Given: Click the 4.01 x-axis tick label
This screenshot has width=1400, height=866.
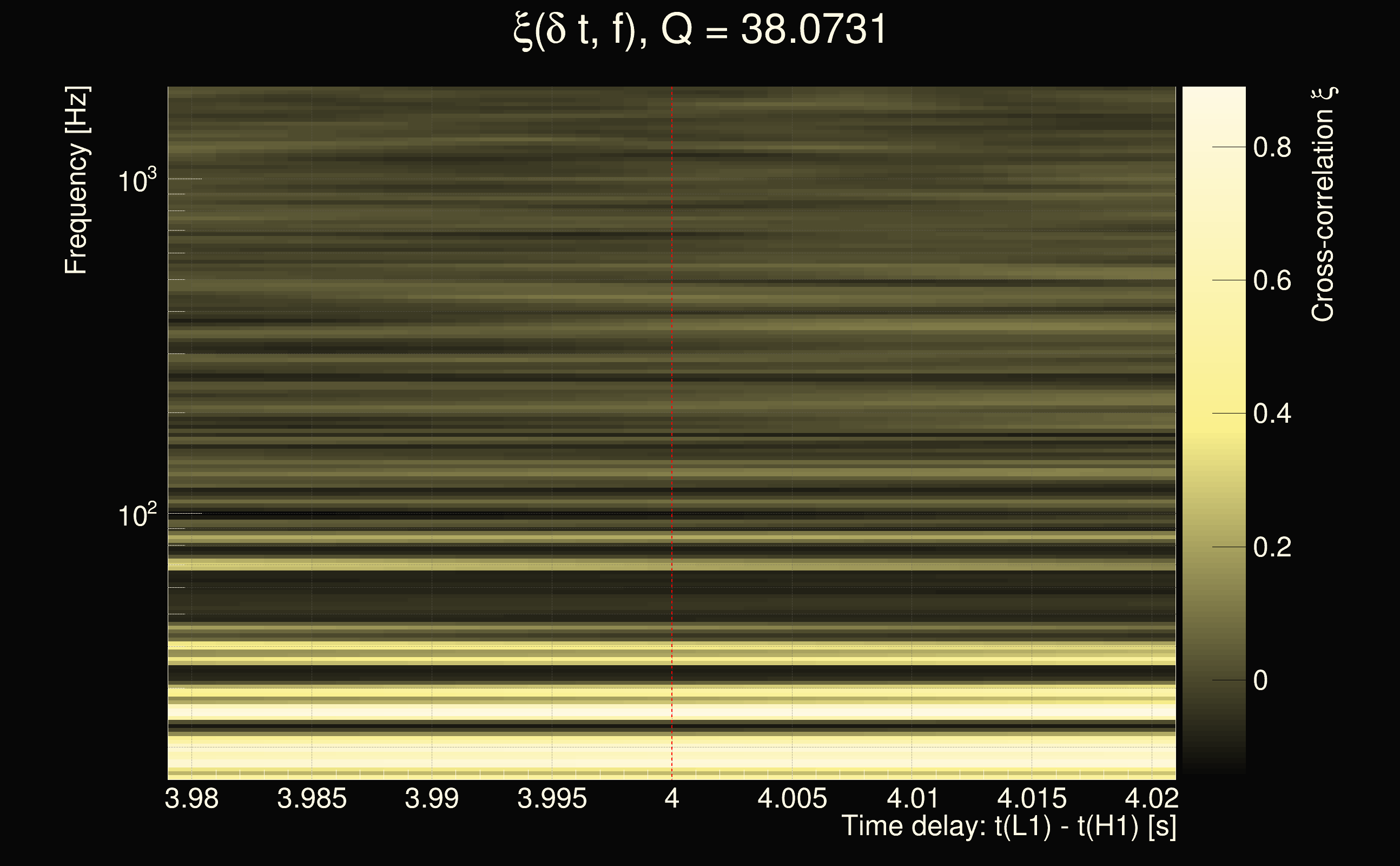Looking at the screenshot, I should click(x=913, y=798).
